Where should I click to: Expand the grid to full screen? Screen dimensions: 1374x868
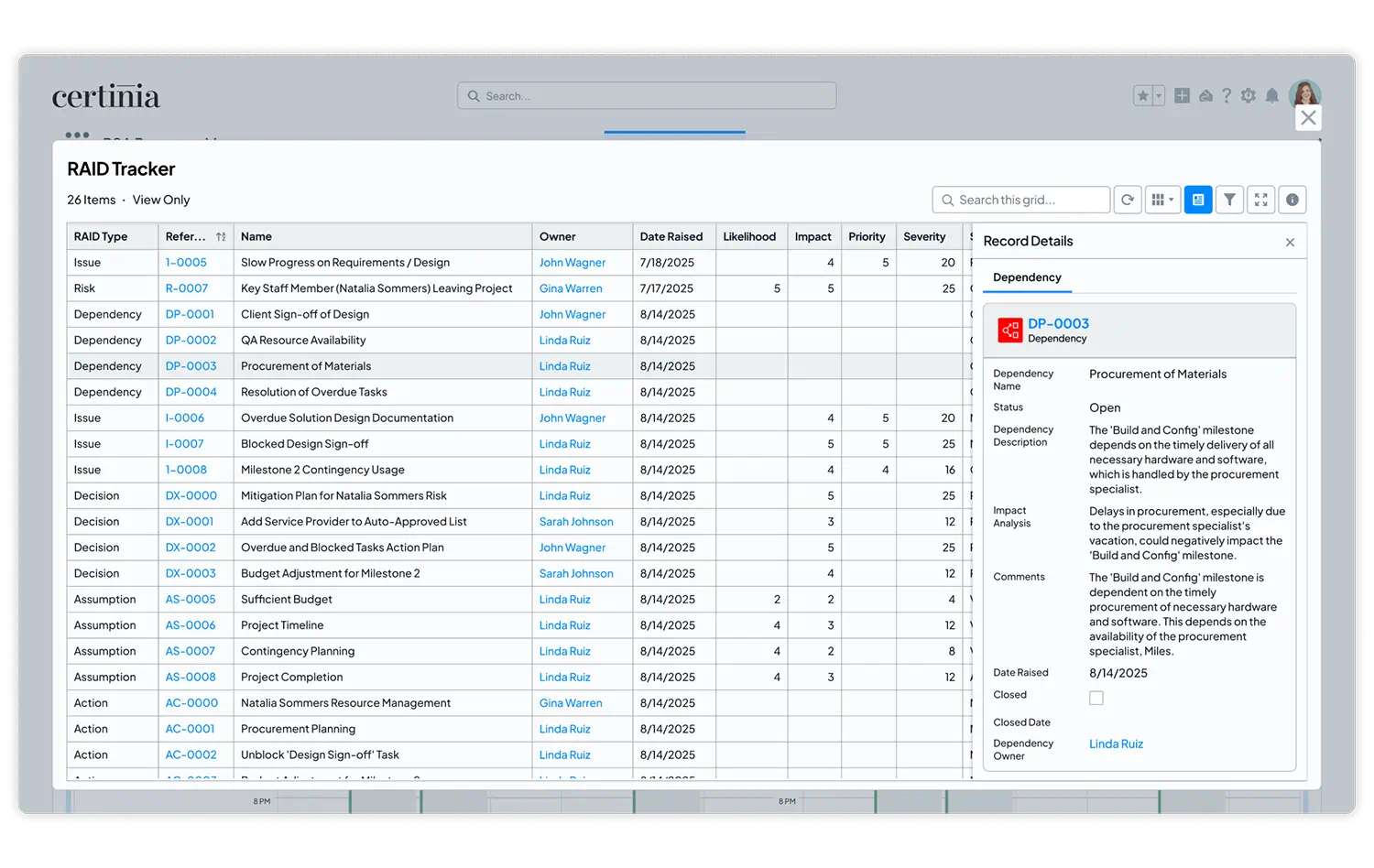point(1260,200)
